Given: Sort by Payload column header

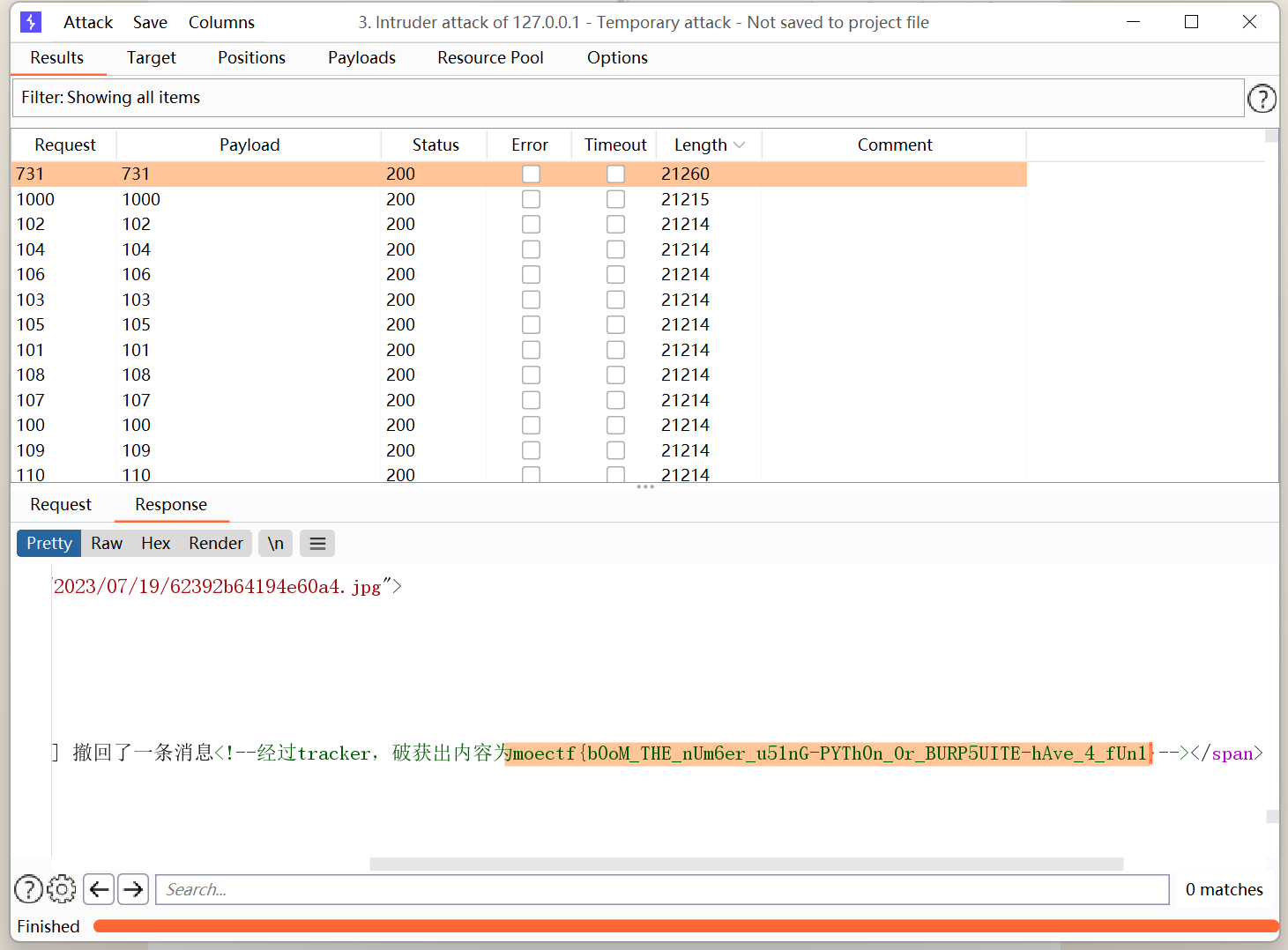Looking at the screenshot, I should tap(249, 145).
